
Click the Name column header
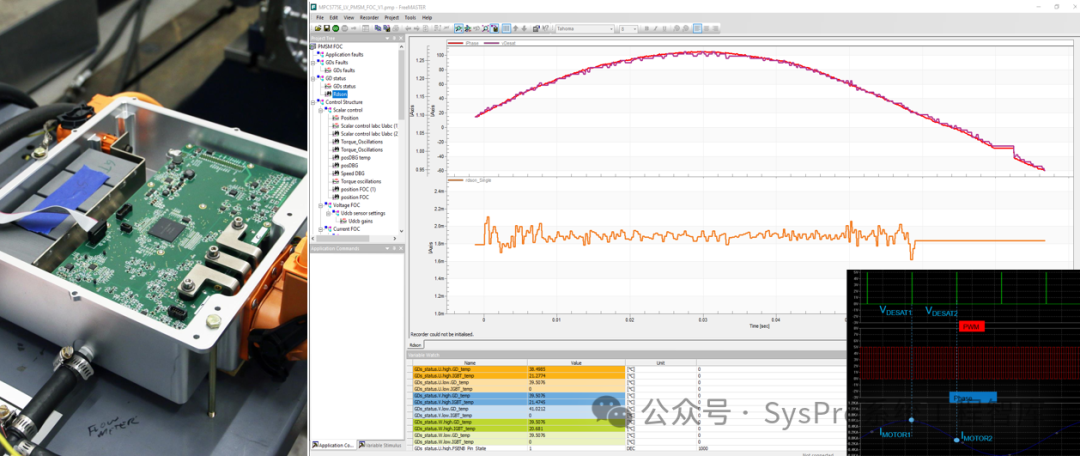click(469, 363)
